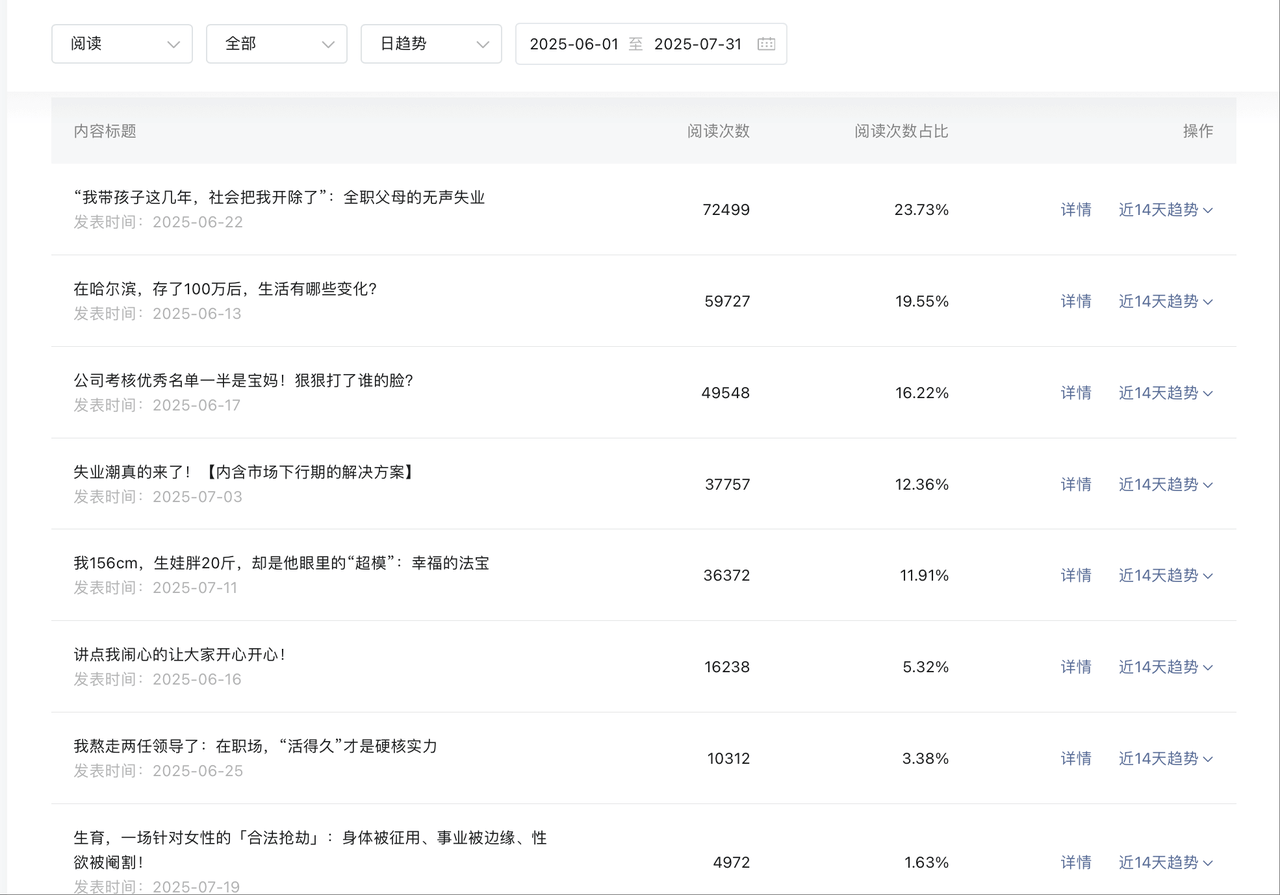Open 详情 for the 生育合法抢劫 article
1280x895 pixels.
pos(1076,862)
